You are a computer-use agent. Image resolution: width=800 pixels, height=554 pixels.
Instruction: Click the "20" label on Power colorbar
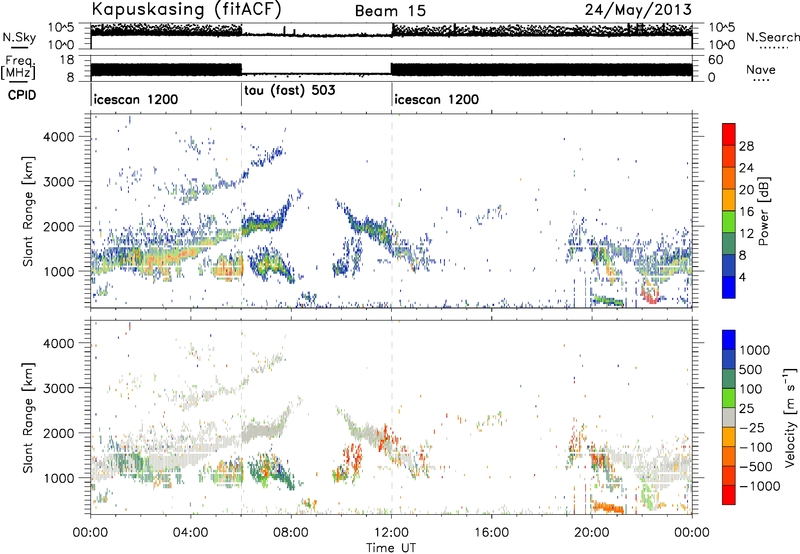pos(746,190)
